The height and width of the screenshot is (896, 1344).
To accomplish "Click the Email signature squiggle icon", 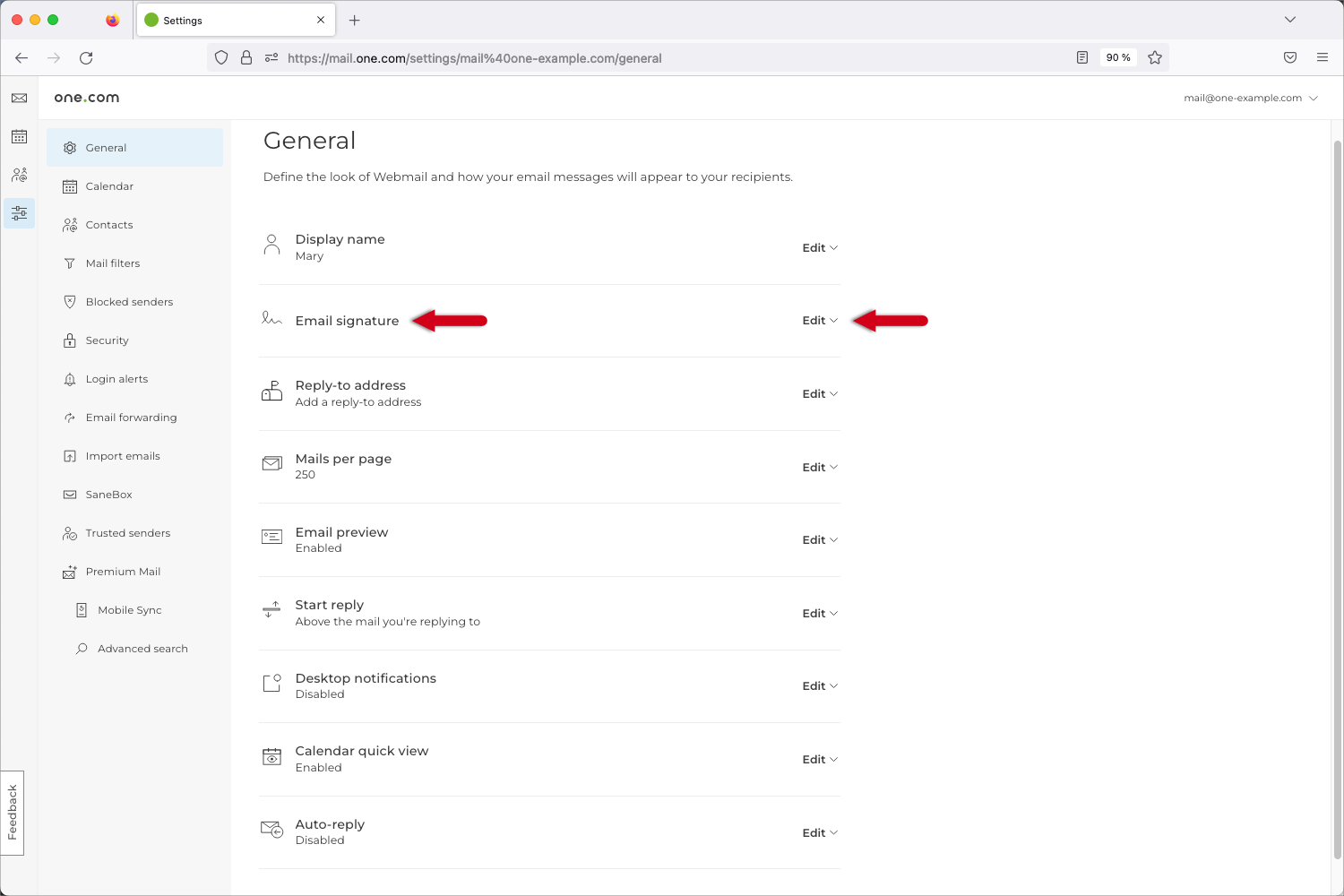I will 271,318.
